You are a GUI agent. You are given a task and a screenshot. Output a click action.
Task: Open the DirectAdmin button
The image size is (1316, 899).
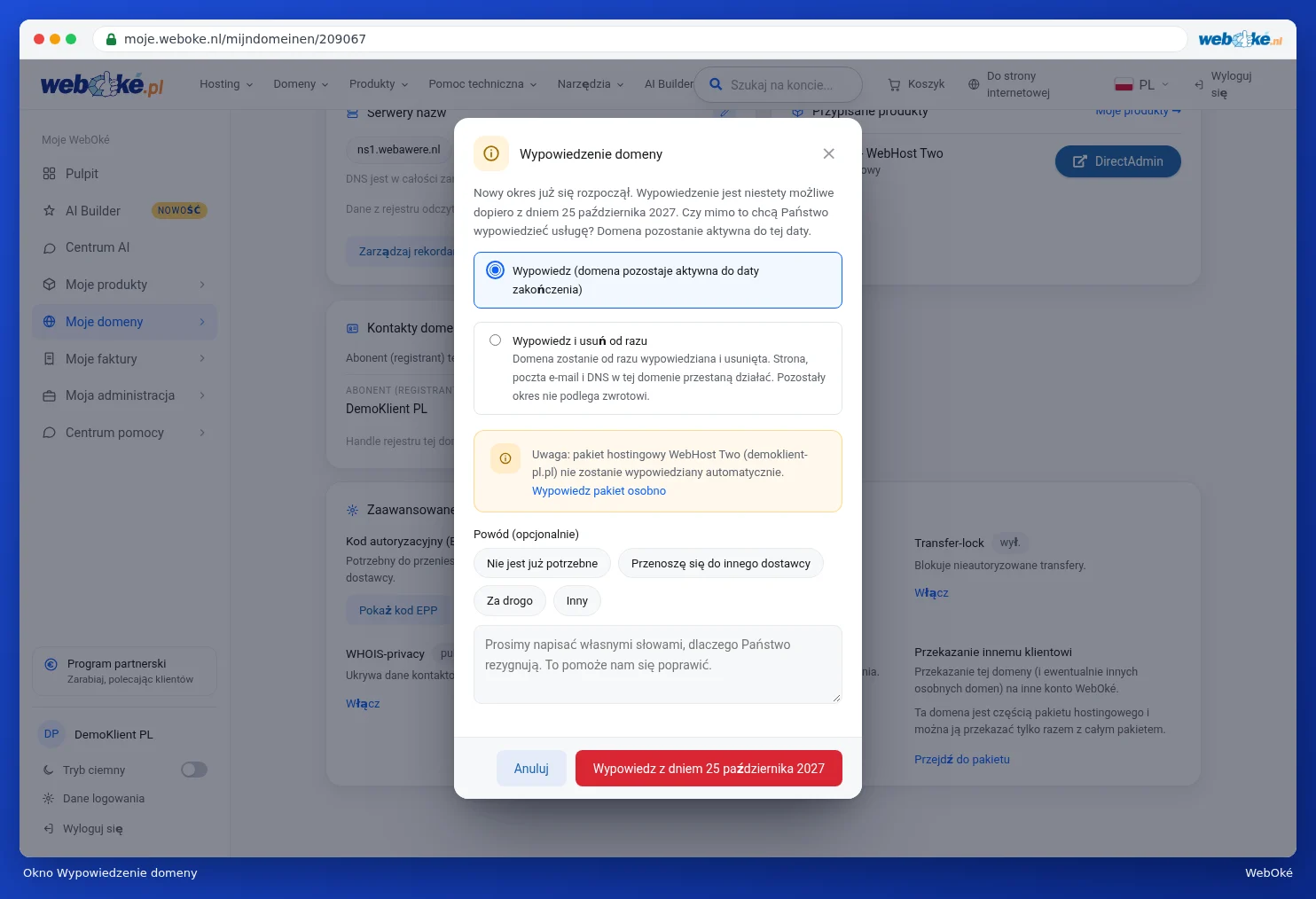(x=1117, y=161)
